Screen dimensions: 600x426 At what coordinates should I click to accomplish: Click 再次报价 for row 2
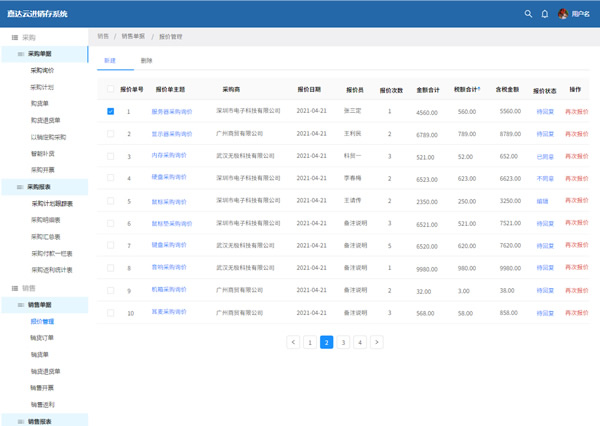point(577,134)
